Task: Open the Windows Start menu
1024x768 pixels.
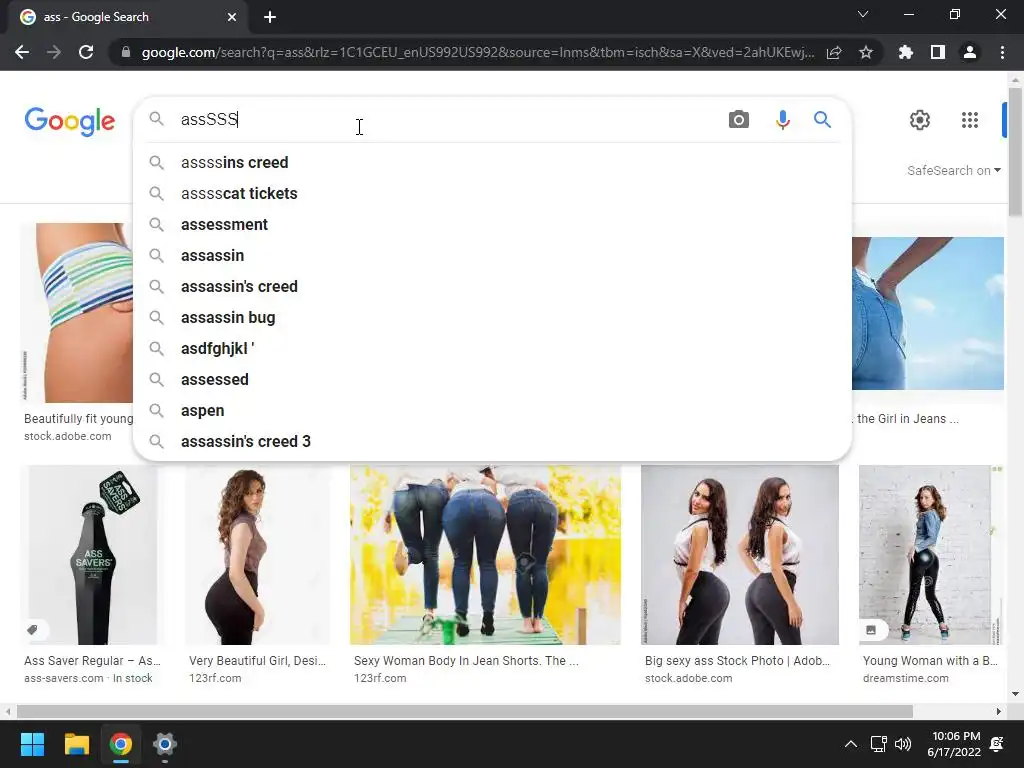Action: [32, 744]
